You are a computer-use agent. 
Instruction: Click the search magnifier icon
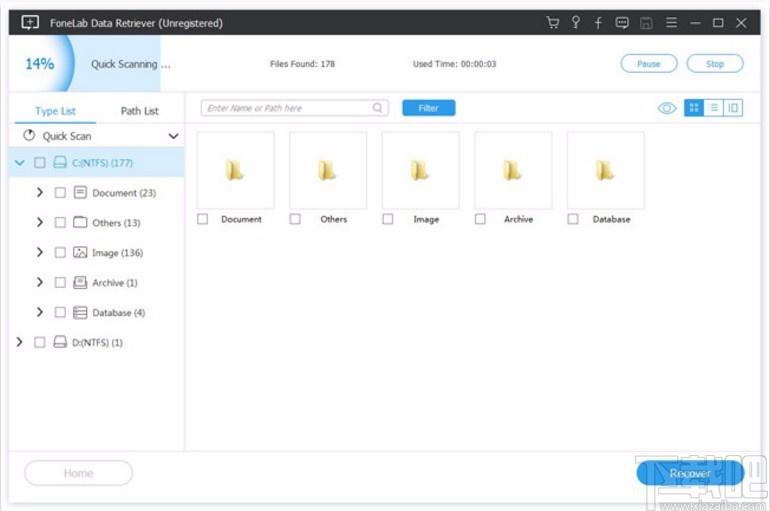pyautogui.click(x=377, y=108)
